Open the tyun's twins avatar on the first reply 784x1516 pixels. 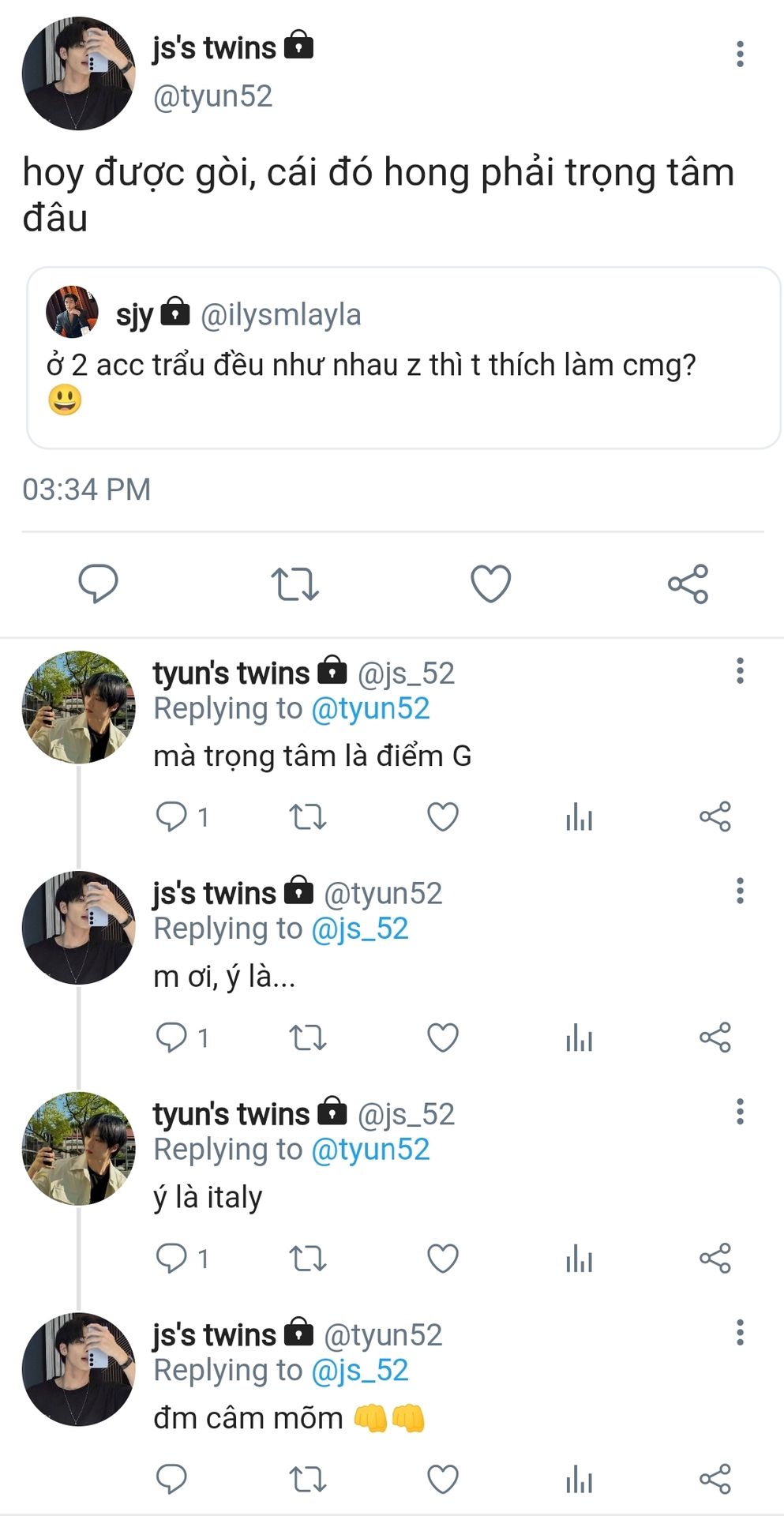pyautogui.click(x=78, y=707)
